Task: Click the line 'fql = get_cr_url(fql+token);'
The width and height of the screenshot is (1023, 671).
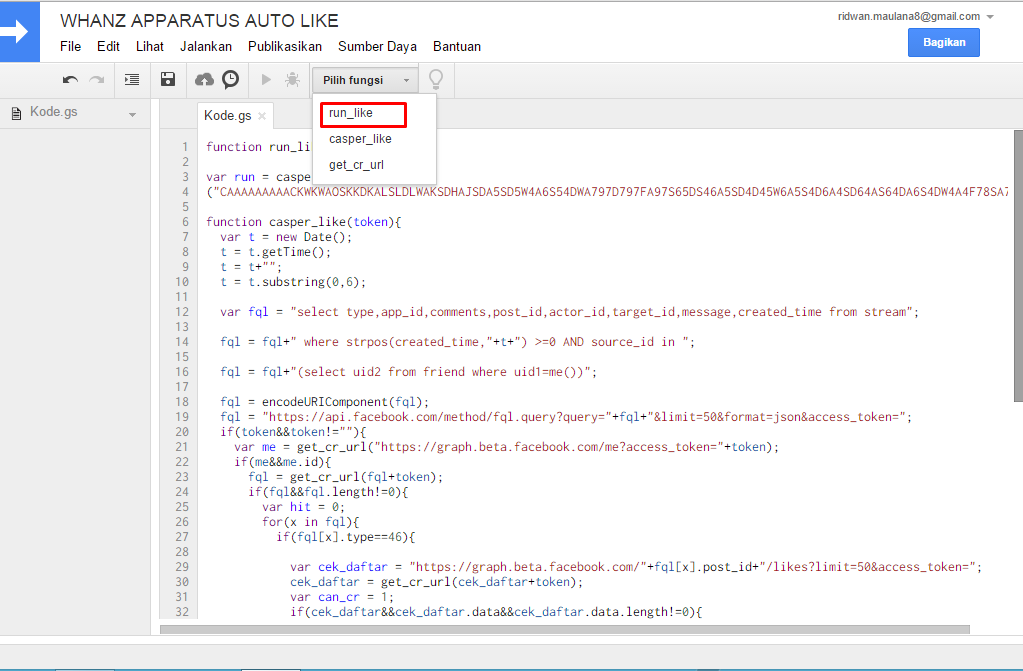Action: (x=345, y=477)
